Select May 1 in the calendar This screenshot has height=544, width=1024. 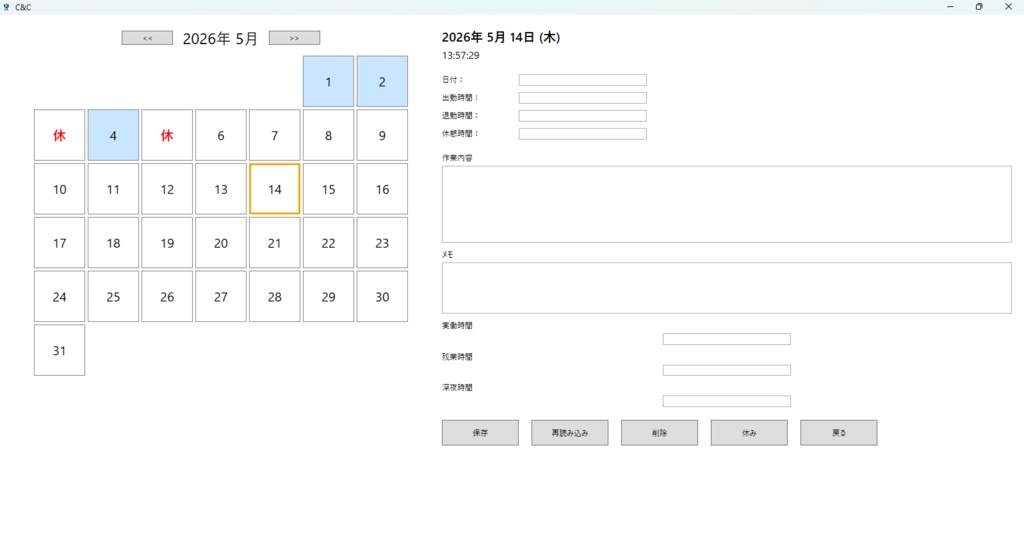[328, 82]
